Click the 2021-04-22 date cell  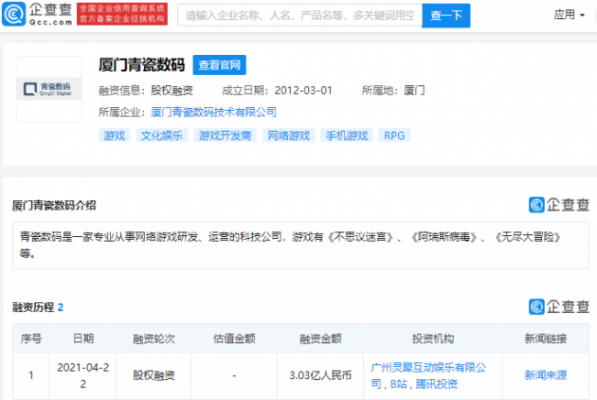point(83,376)
